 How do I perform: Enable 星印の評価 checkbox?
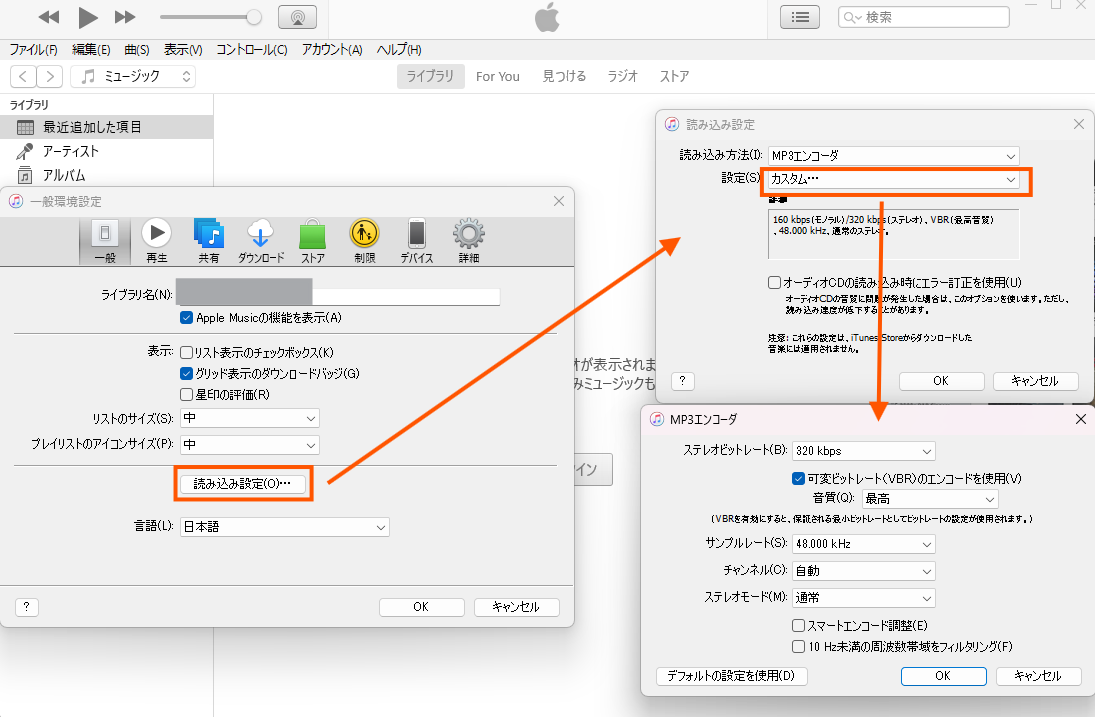point(186,394)
